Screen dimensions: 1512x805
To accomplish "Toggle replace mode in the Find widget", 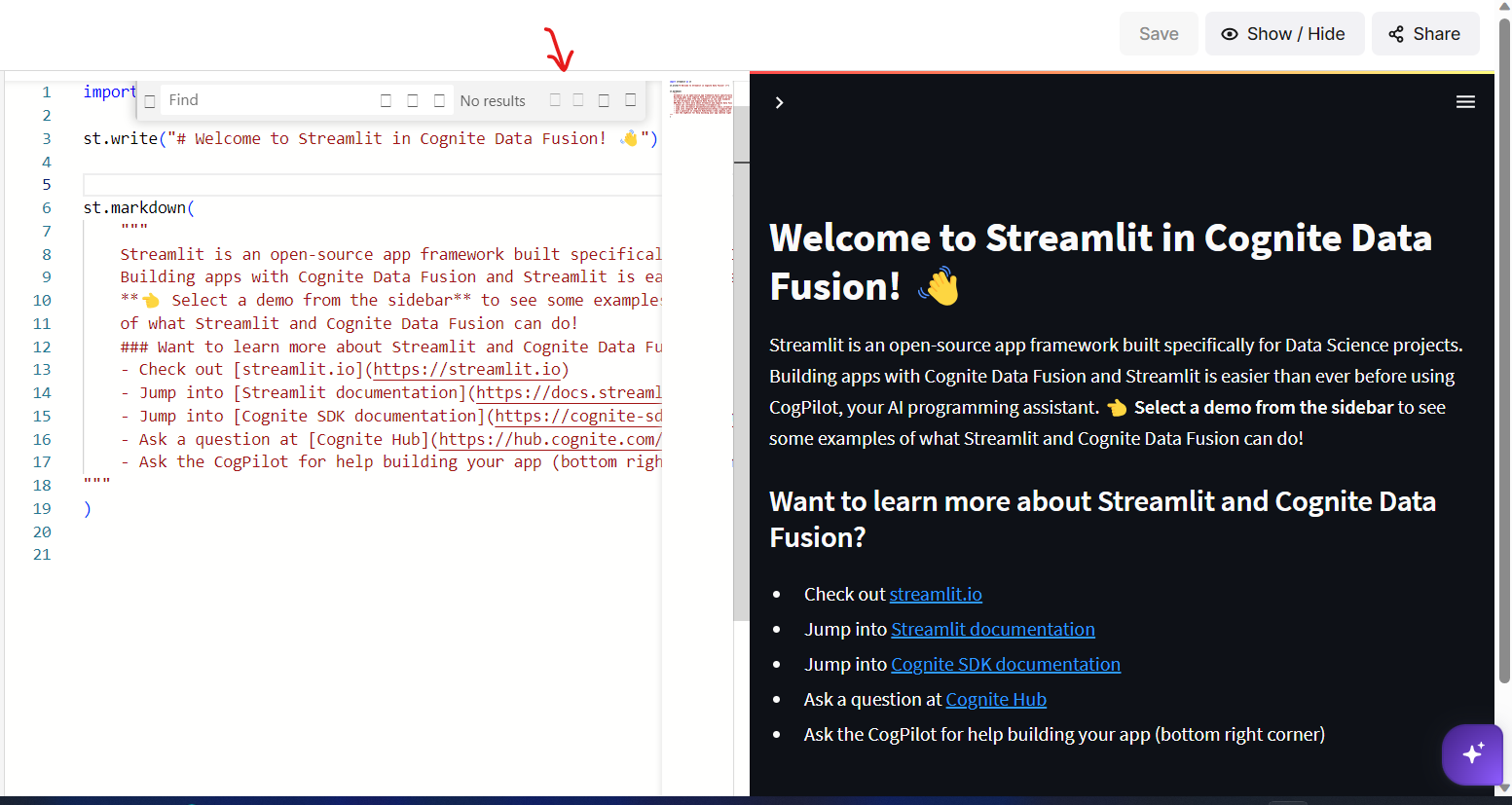I will [x=150, y=101].
